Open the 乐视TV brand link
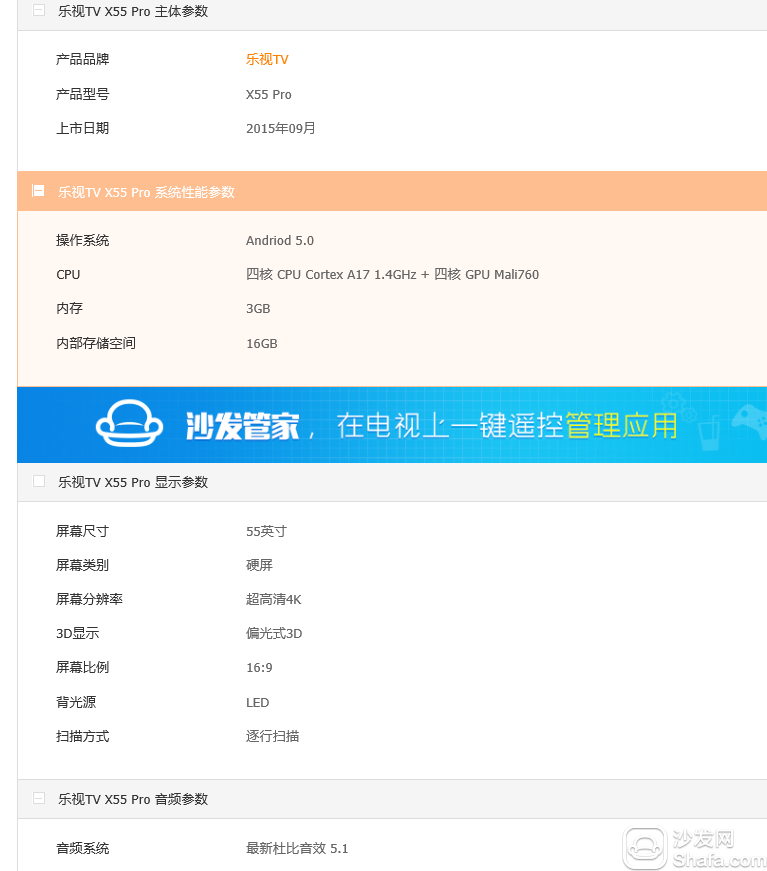 pos(267,59)
